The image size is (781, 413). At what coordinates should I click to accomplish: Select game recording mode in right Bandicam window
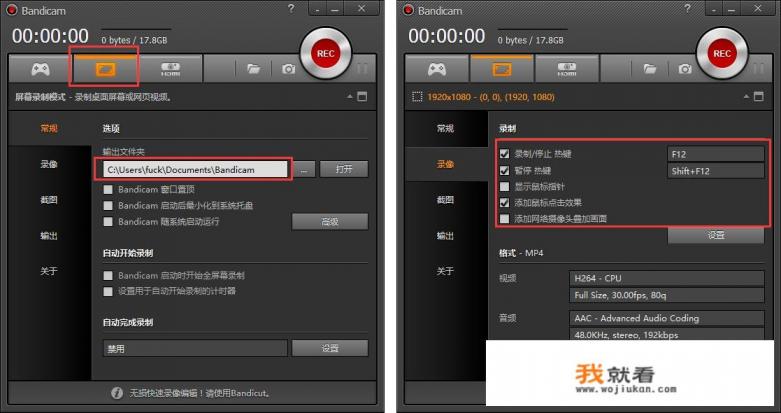(437, 69)
